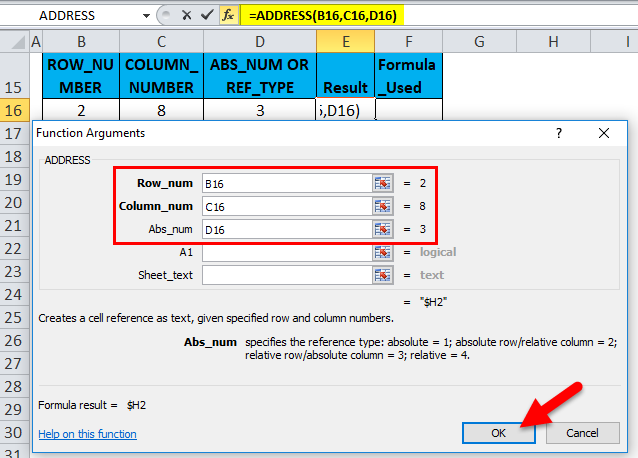Select column A header

(x=36, y=41)
